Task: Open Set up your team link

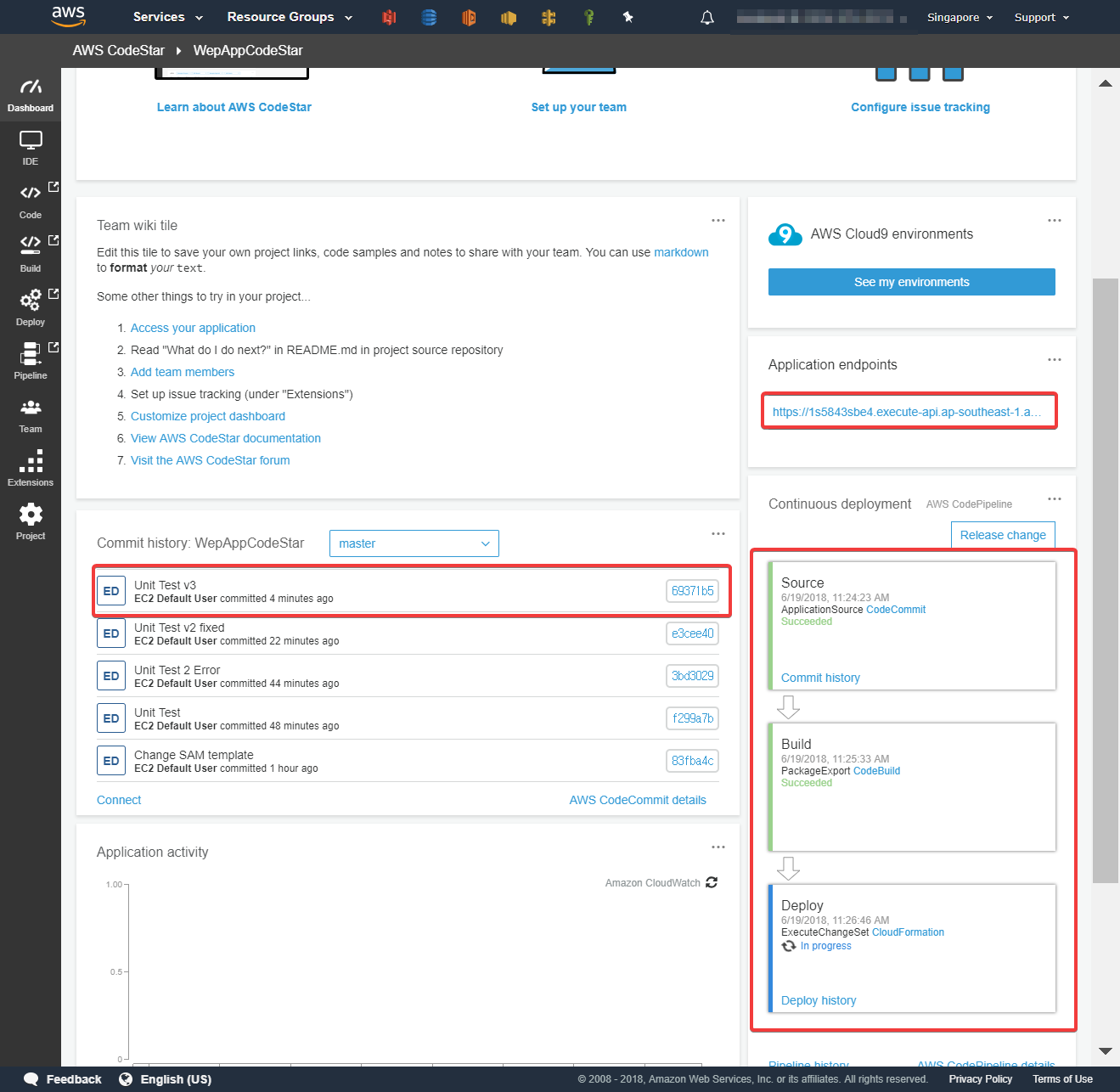Action: (579, 107)
